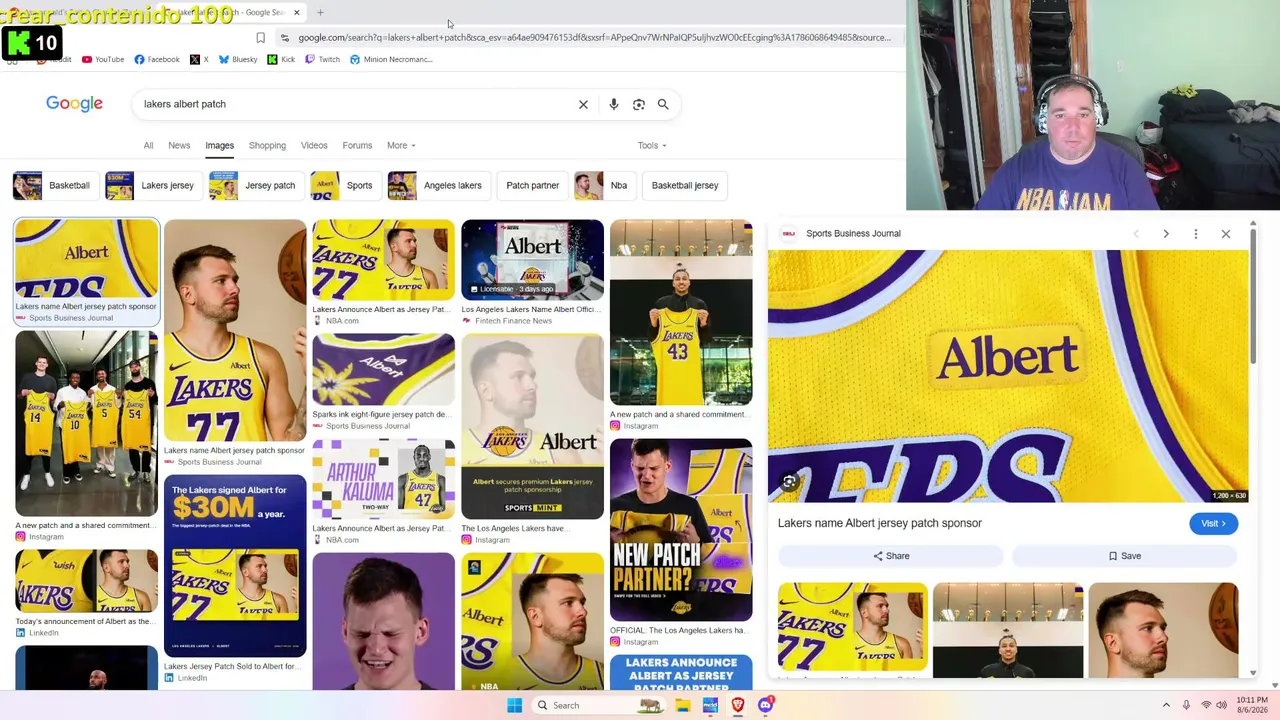This screenshot has width=1280, height=720.
Task: Switch to the Shopping results tab
Action: pos(267,146)
